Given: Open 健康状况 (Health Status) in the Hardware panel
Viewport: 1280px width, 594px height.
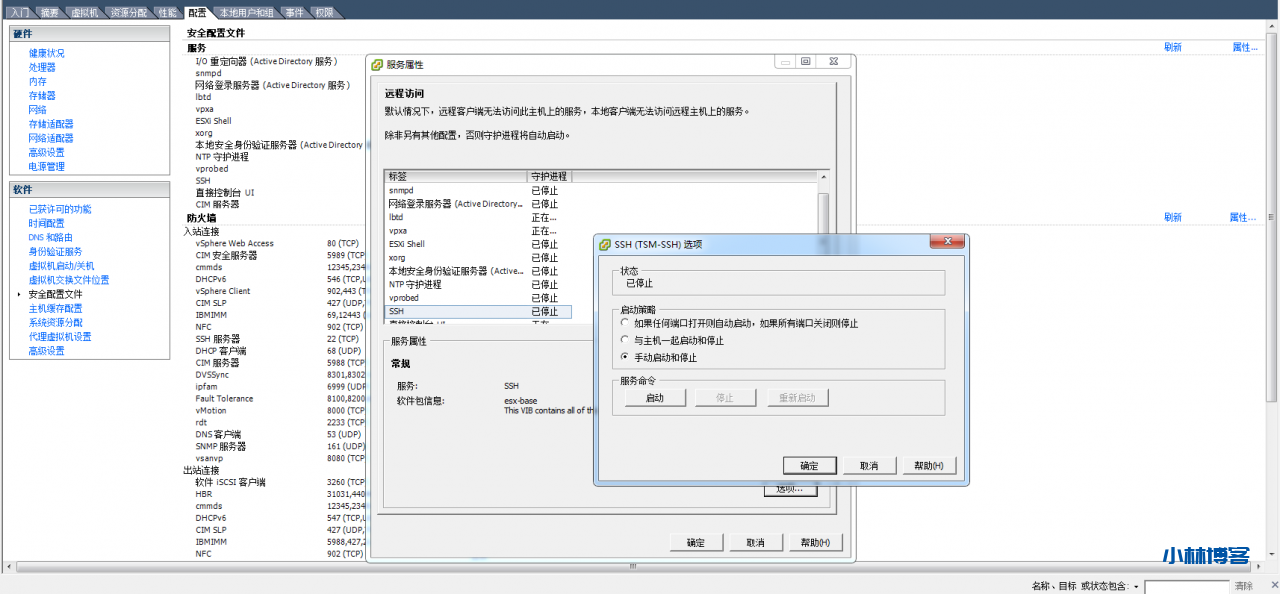Looking at the screenshot, I should (45, 52).
